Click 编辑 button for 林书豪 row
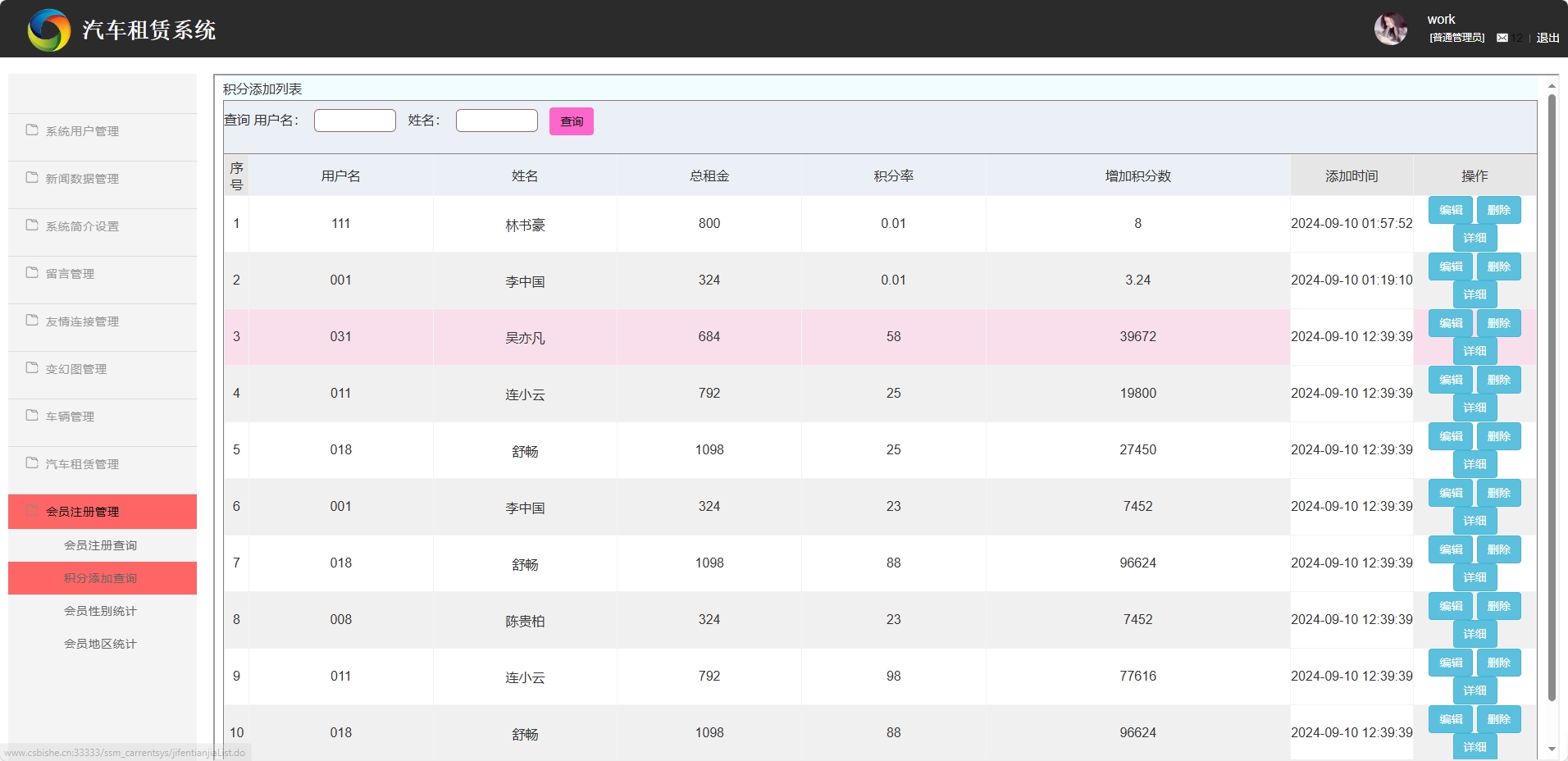Image resolution: width=1568 pixels, height=761 pixels. [x=1451, y=210]
